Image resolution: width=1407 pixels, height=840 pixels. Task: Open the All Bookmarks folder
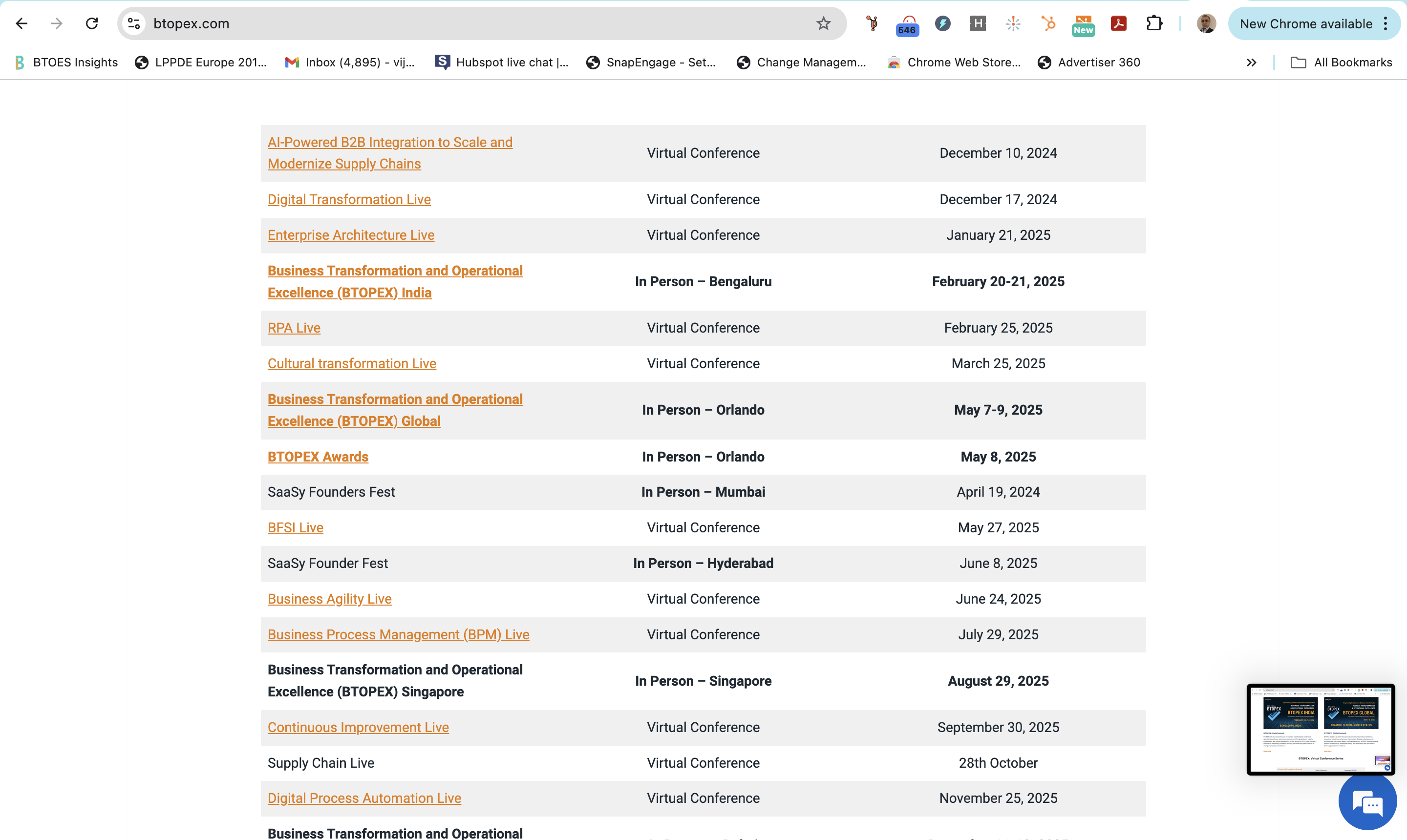click(1342, 63)
